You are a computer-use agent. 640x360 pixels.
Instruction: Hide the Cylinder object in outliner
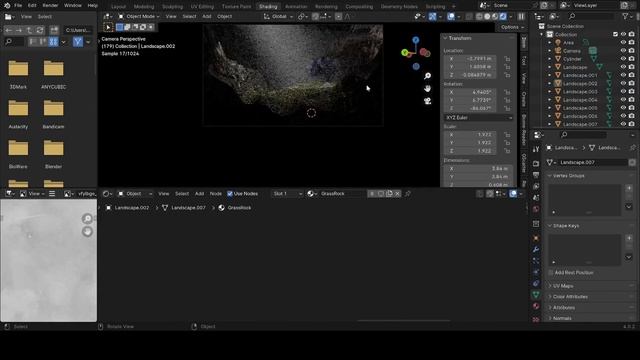[x=623, y=59]
